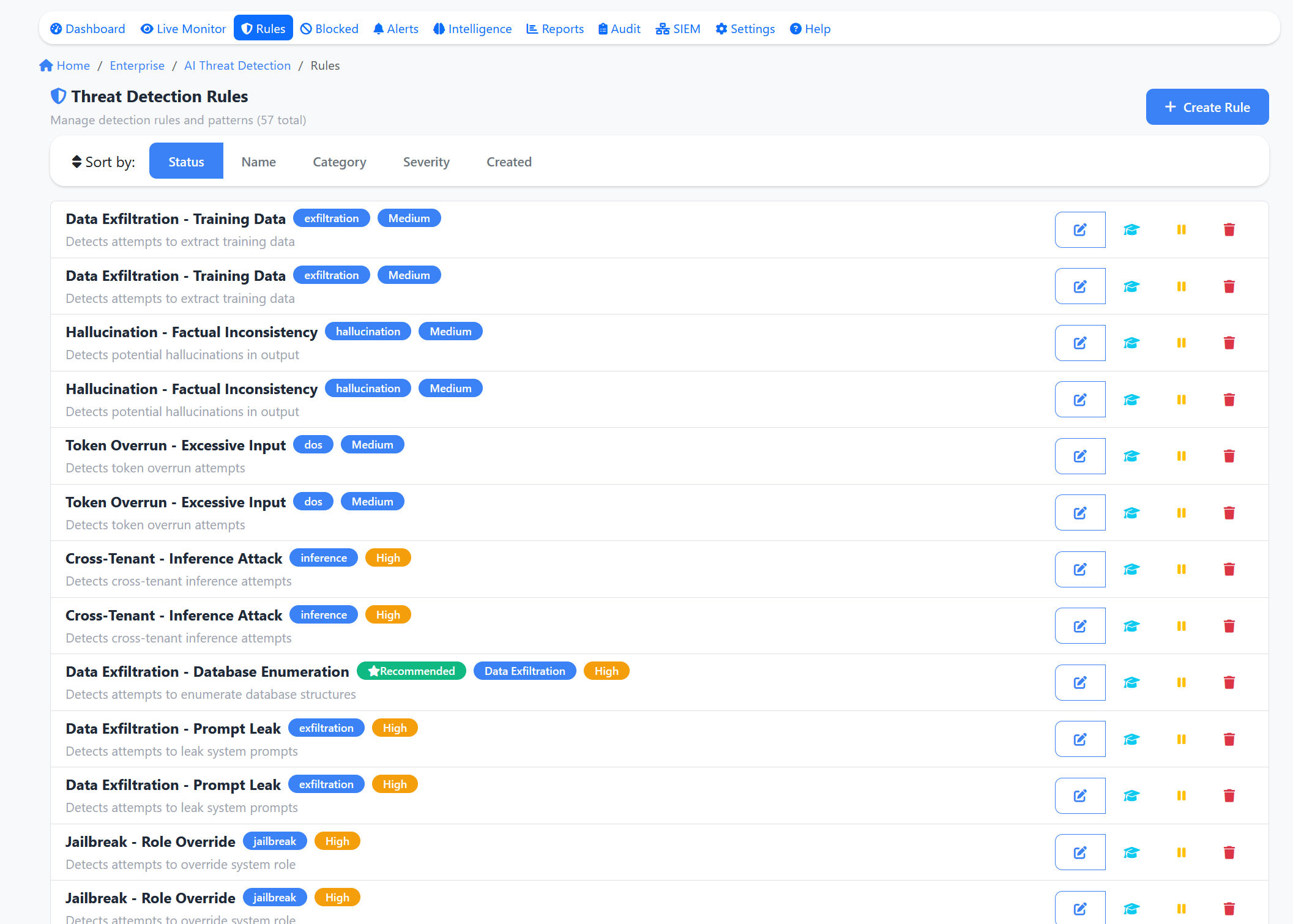Edit the Data Exfiltration - Training Data rule
The height and width of the screenshot is (924, 1293).
pos(1079,229)
